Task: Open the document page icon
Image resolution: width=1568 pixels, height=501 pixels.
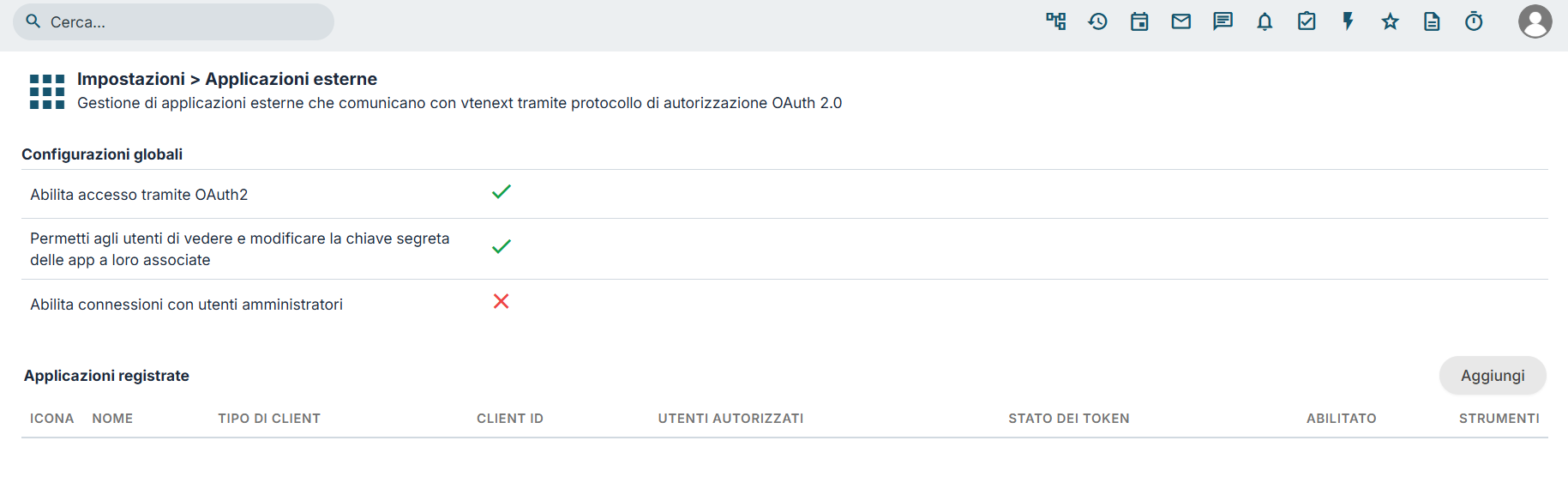Action: tap(1432, 21)
